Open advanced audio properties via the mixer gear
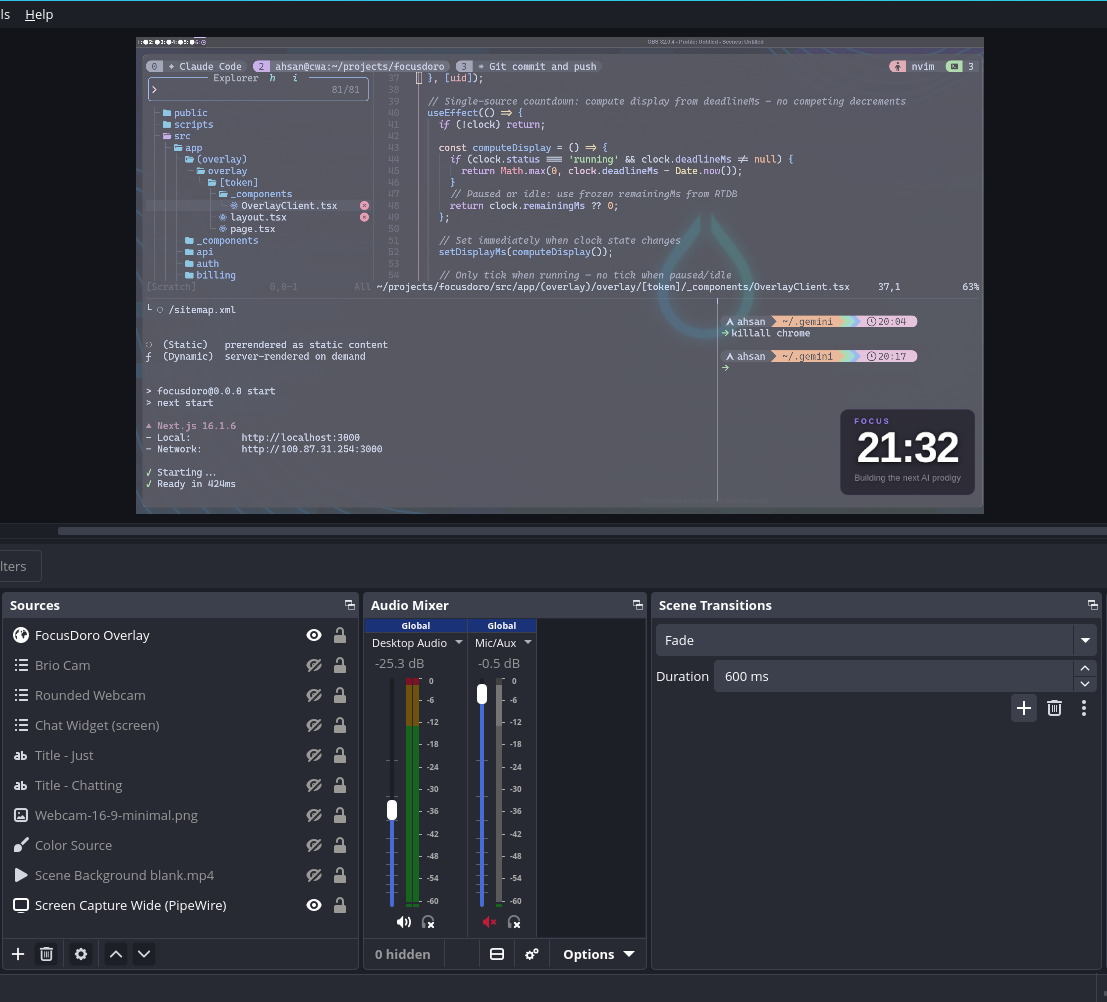 pos(531,953)
